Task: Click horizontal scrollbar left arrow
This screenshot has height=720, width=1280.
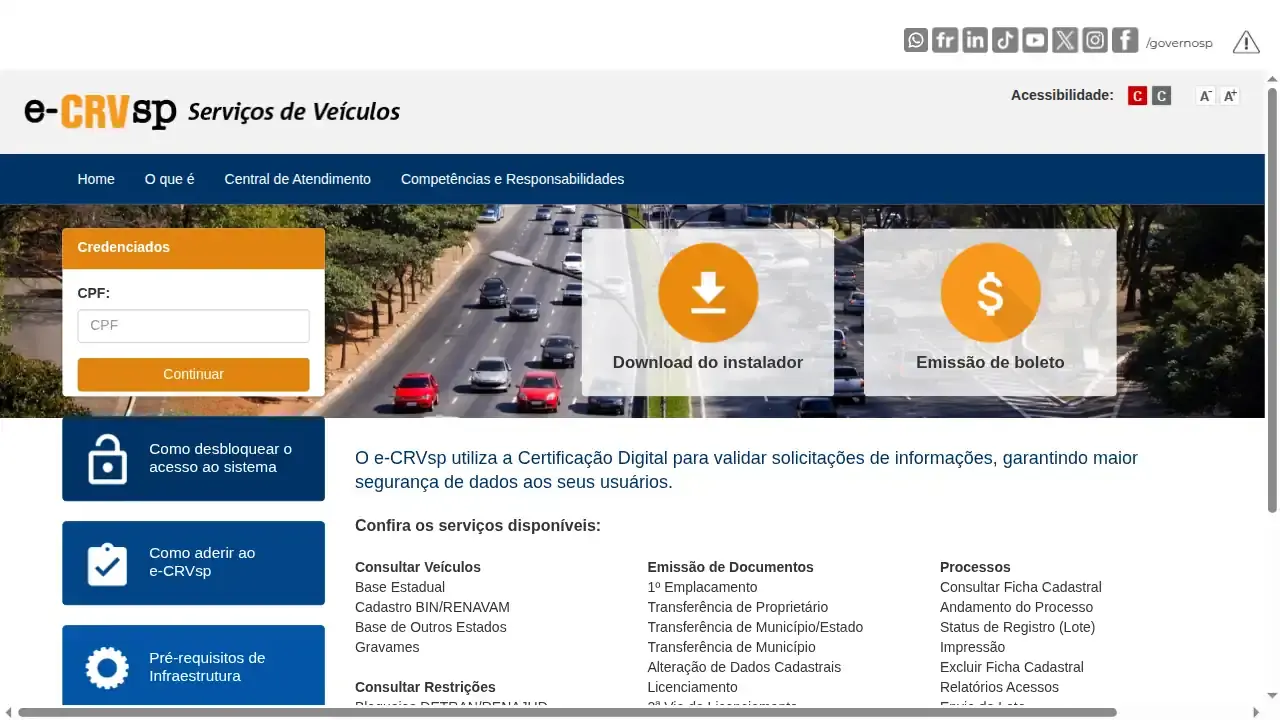Action: [9, 712]
